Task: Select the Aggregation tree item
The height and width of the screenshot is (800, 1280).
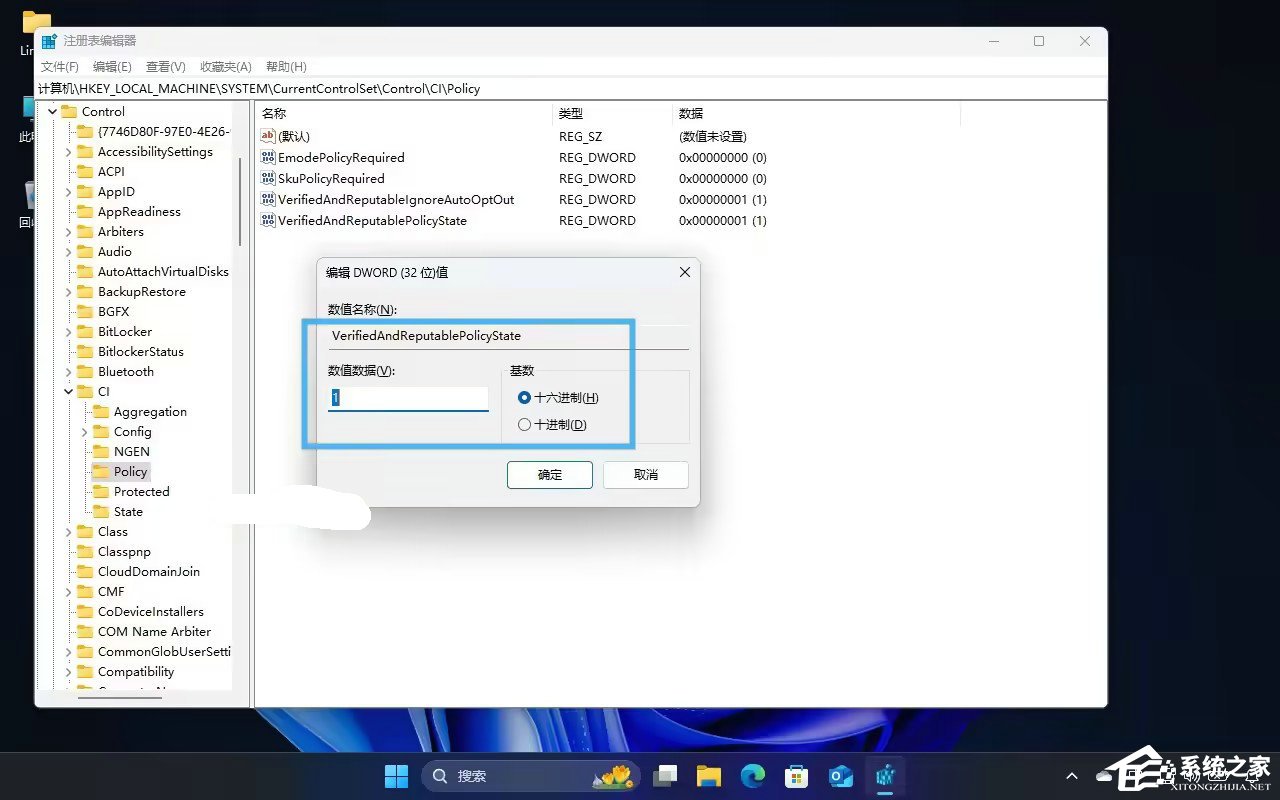Action: (x=150, y=411)
